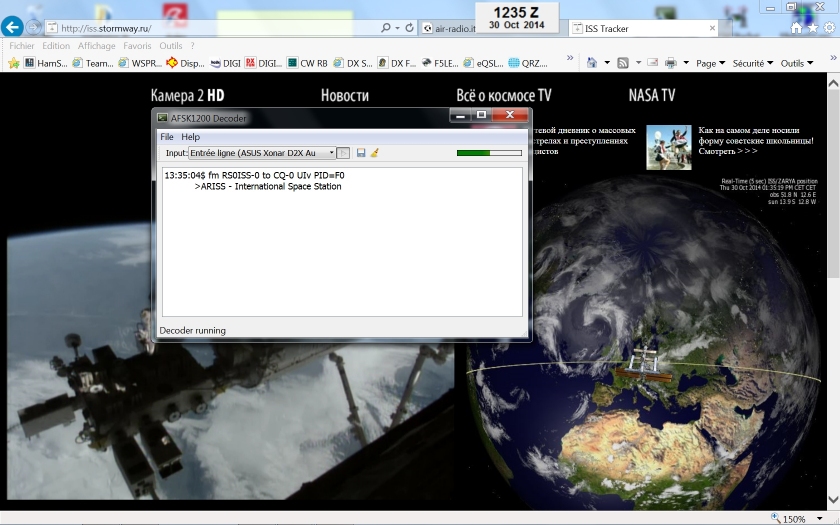The image size is (840, 525).
Task: Open the Outils dropdown in the command bar
Action: tap(796, 63)
